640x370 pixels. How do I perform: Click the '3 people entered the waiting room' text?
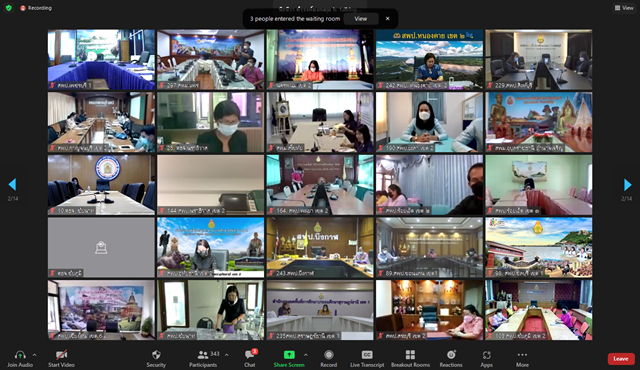pyautogui.click(x=295, y=19)
